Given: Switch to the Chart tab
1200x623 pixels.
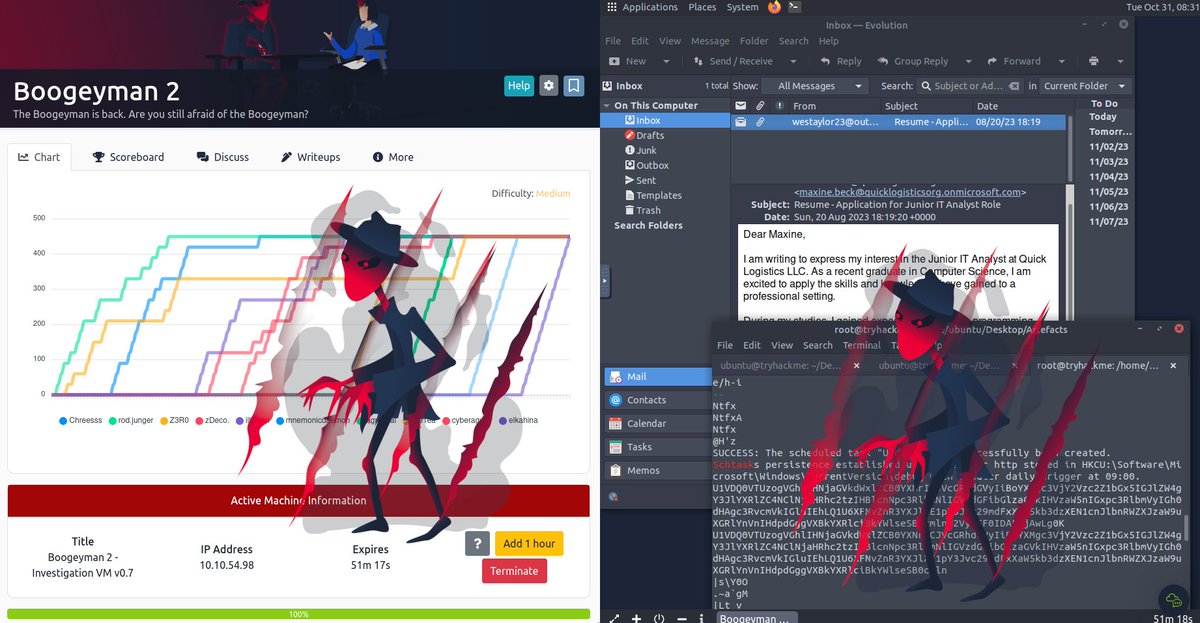Looking at the screenshot, I should [x=40, y=157].
